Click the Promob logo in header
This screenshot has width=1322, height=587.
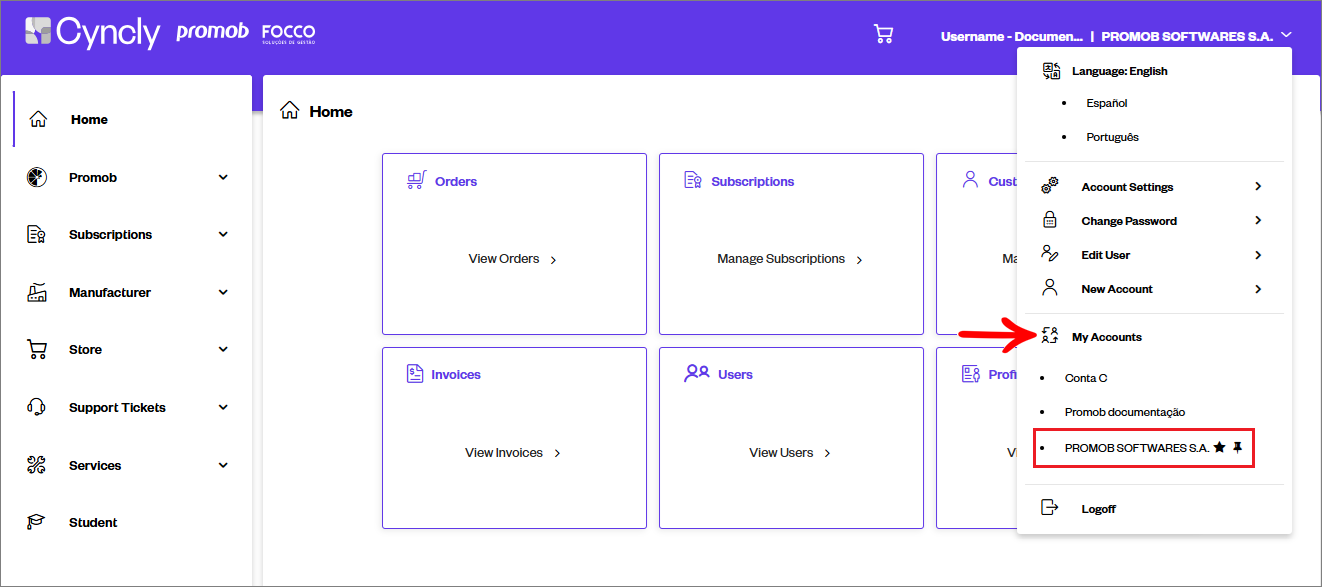[x=212, y=32]
